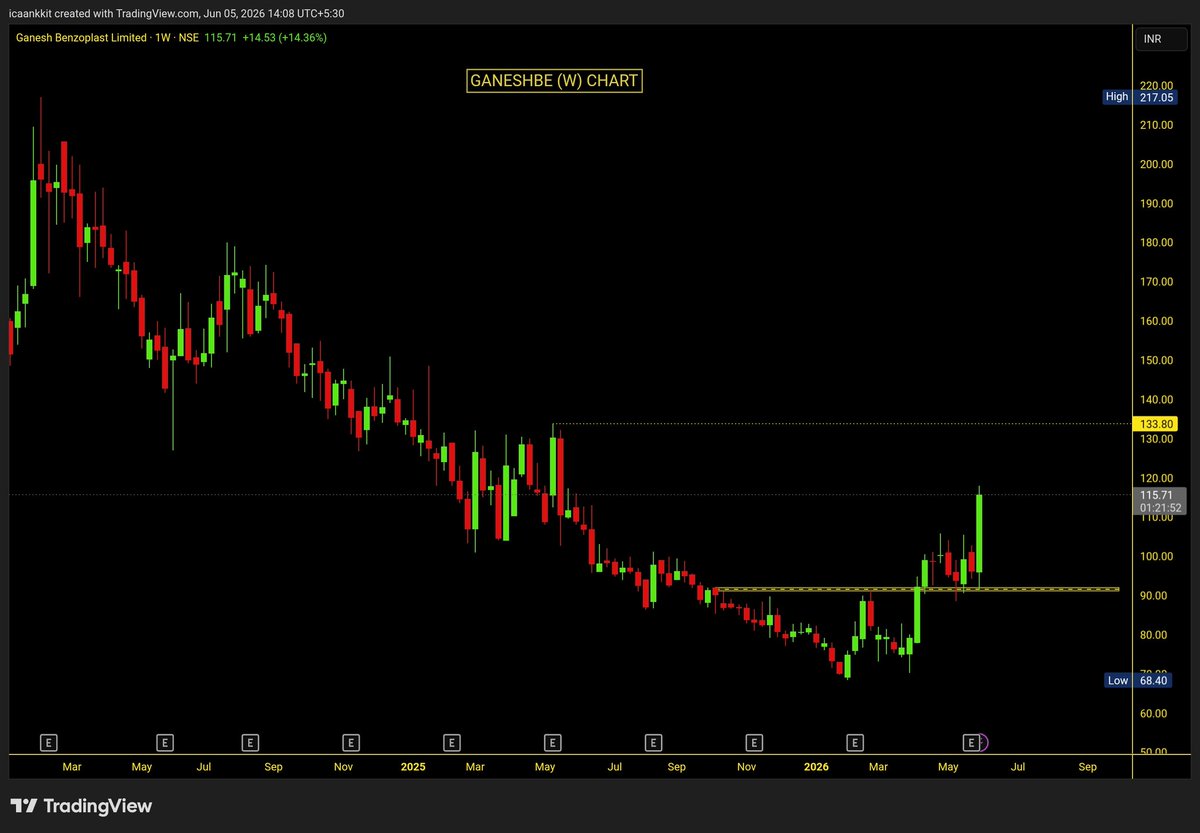Open the earnings E marker above Nov 2024
This screenshot has height=833, width=1200.
tap(351, 742)
